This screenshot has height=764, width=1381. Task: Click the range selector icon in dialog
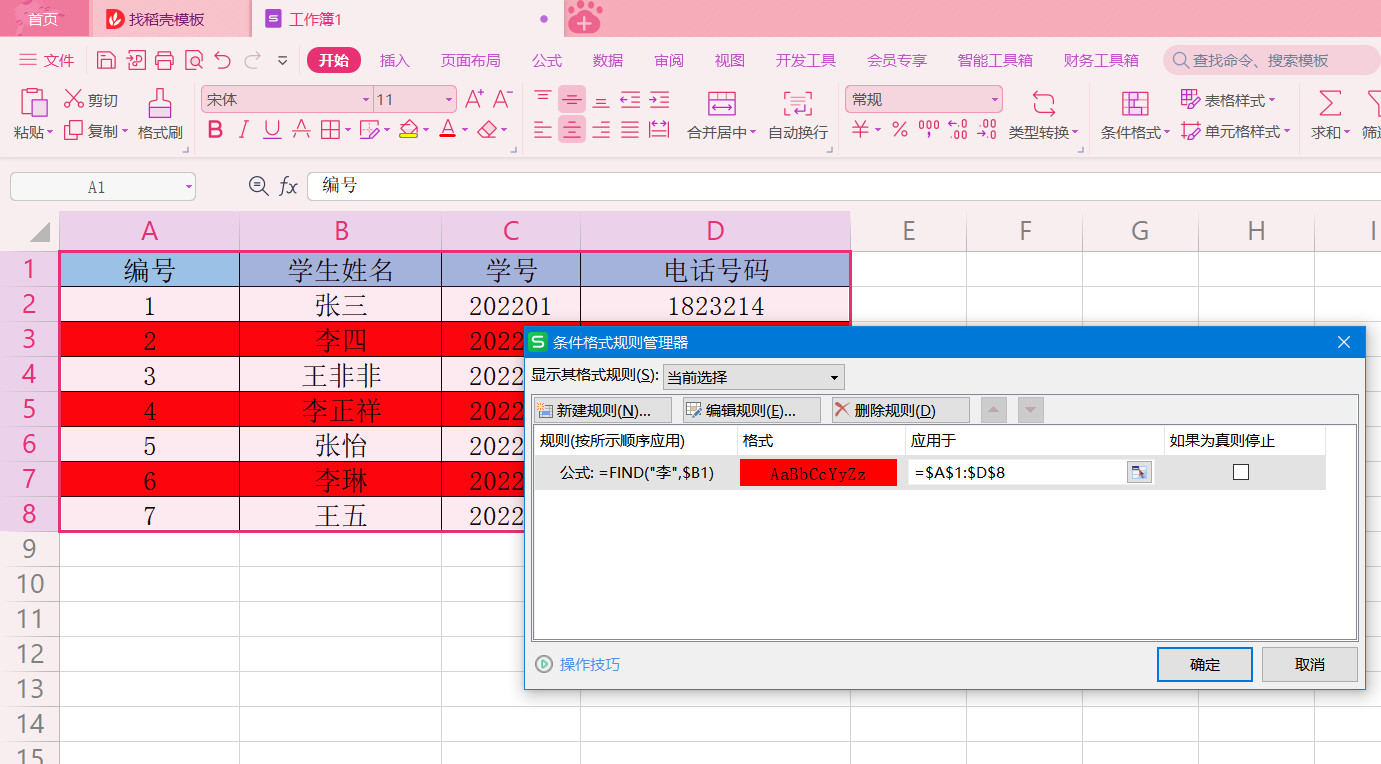(x=1139, y=472)
